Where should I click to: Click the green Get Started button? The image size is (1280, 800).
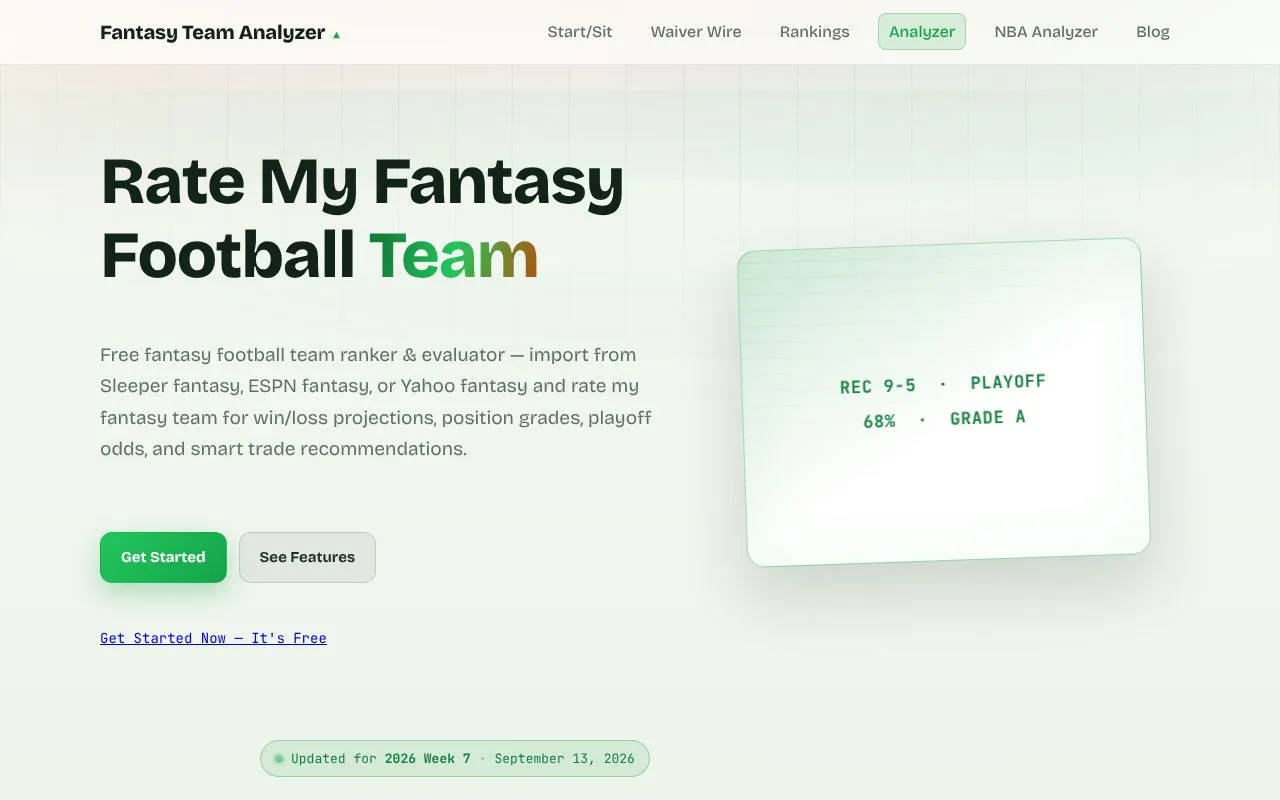163,557
